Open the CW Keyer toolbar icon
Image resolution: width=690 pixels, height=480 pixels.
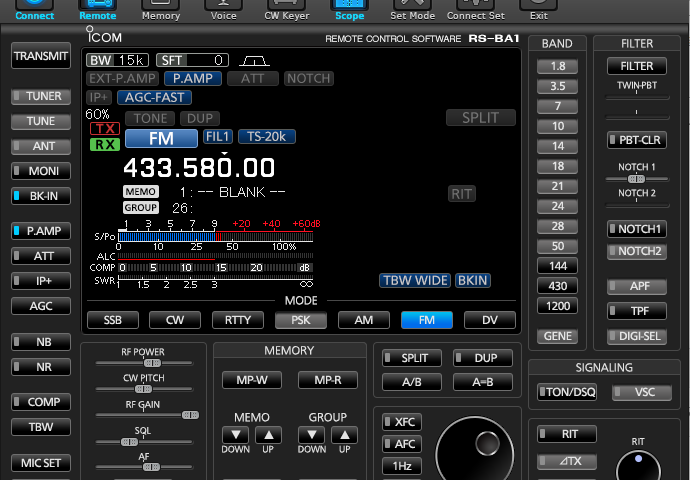(x=286, y=10)
